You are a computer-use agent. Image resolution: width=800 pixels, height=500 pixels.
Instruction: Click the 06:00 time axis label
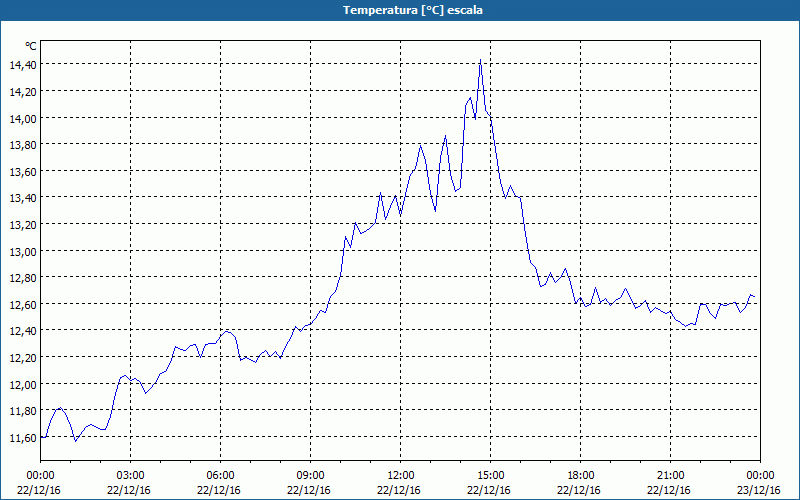point(220,476)
